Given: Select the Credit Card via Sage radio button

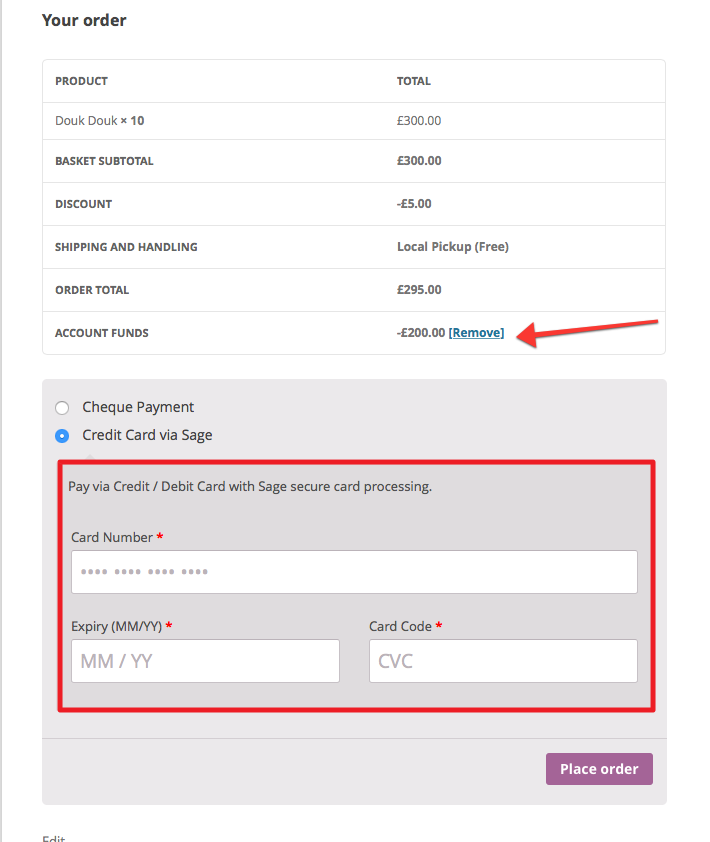Looking at the screenshot, I should pos(62,436).
